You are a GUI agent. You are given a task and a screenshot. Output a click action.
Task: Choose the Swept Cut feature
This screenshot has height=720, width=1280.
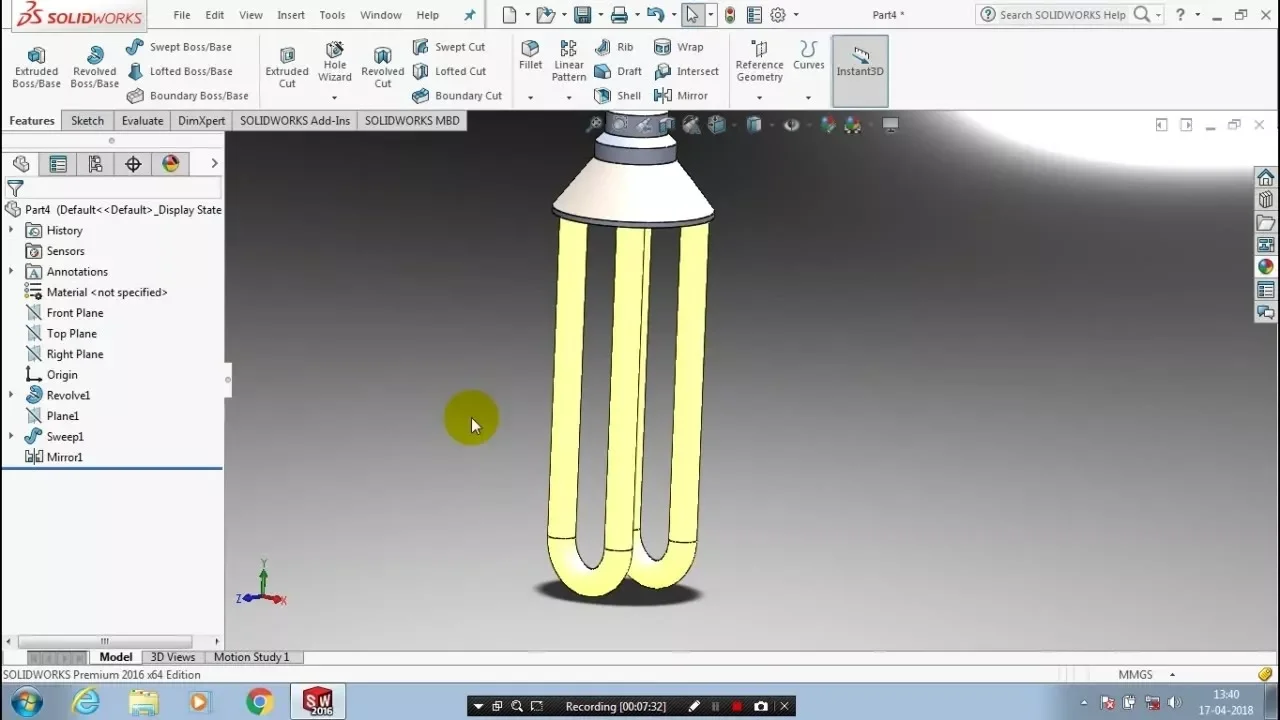(448, 47)
